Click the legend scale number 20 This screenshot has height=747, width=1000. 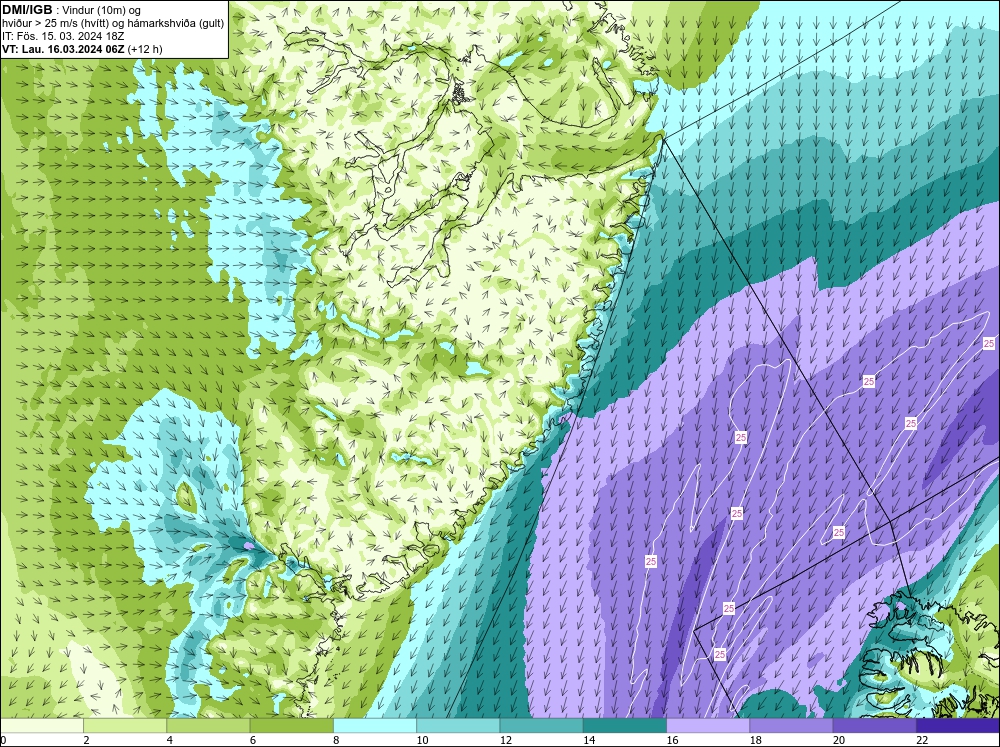point(839,740)
